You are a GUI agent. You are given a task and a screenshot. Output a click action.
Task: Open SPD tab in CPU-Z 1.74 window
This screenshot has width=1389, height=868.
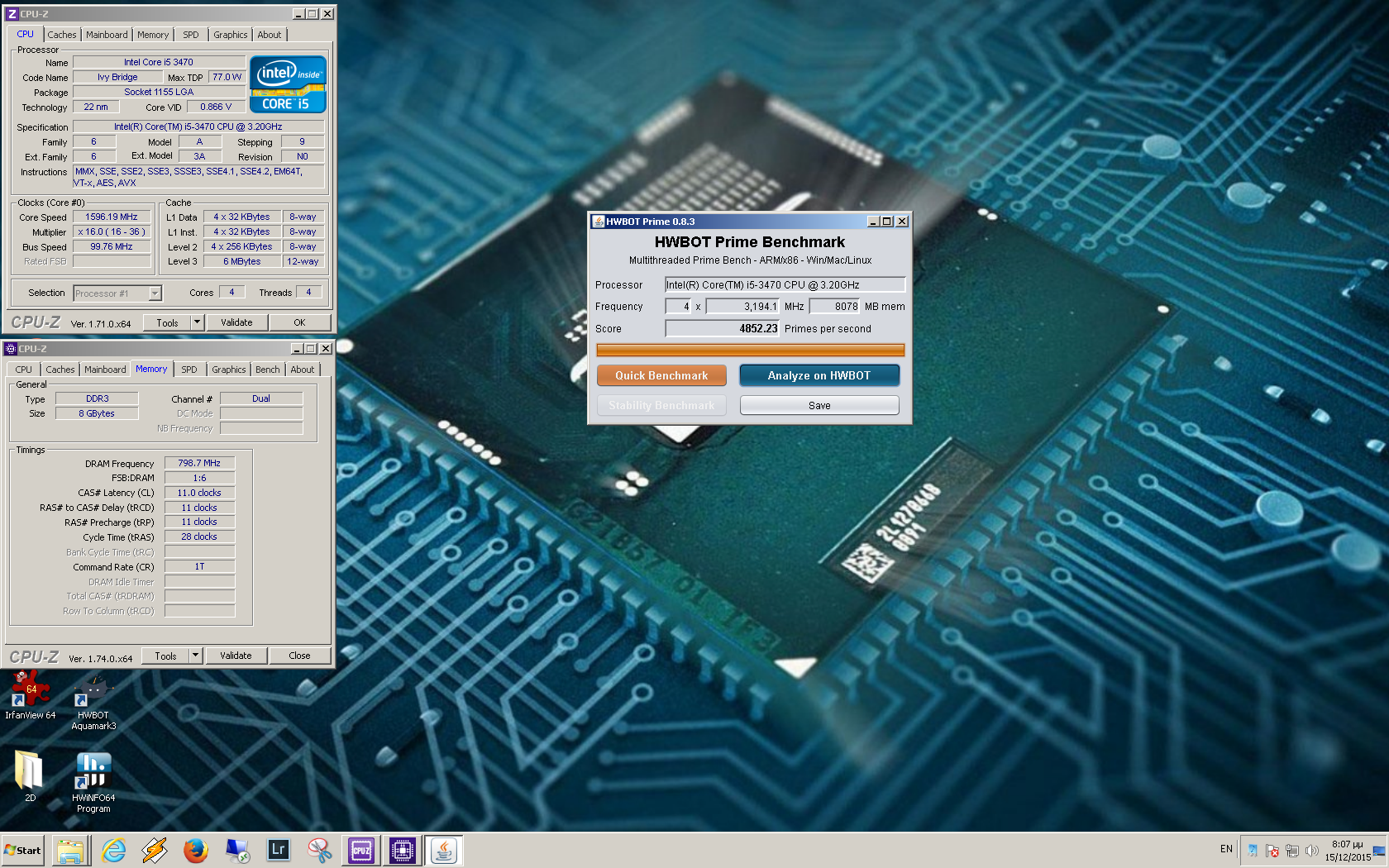(x=189, y=370)
